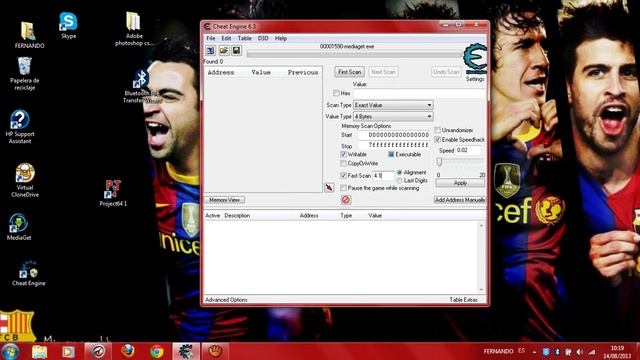640x360 pixels.
Task: Open Firefox from the taskbar
Action: click(128, 351)
